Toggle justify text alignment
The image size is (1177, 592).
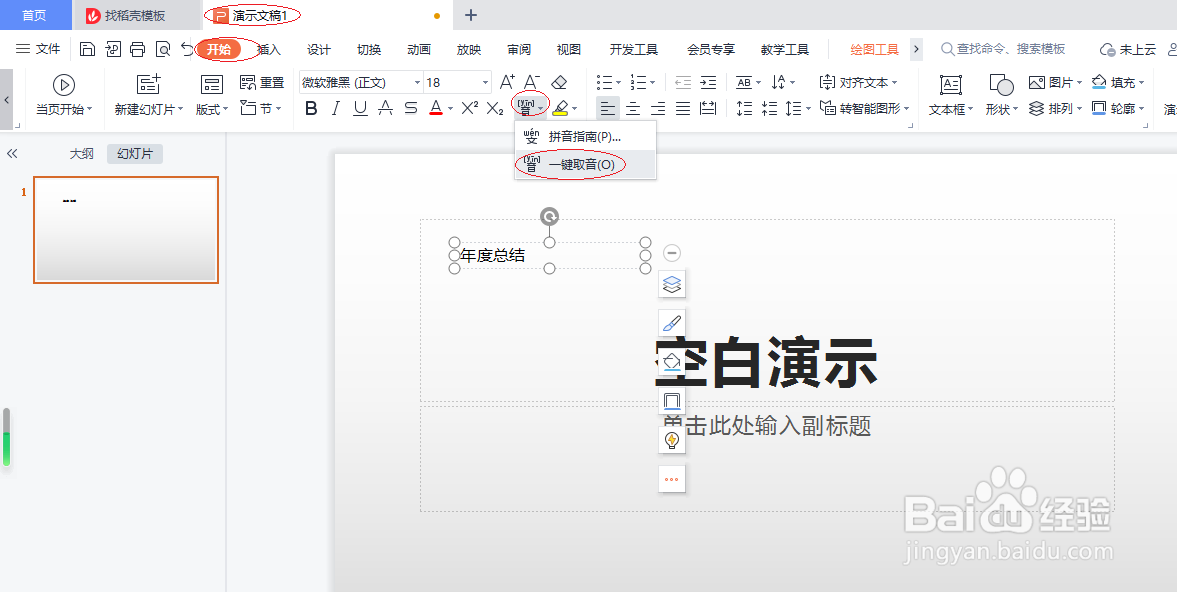click(x=683, y=109)
